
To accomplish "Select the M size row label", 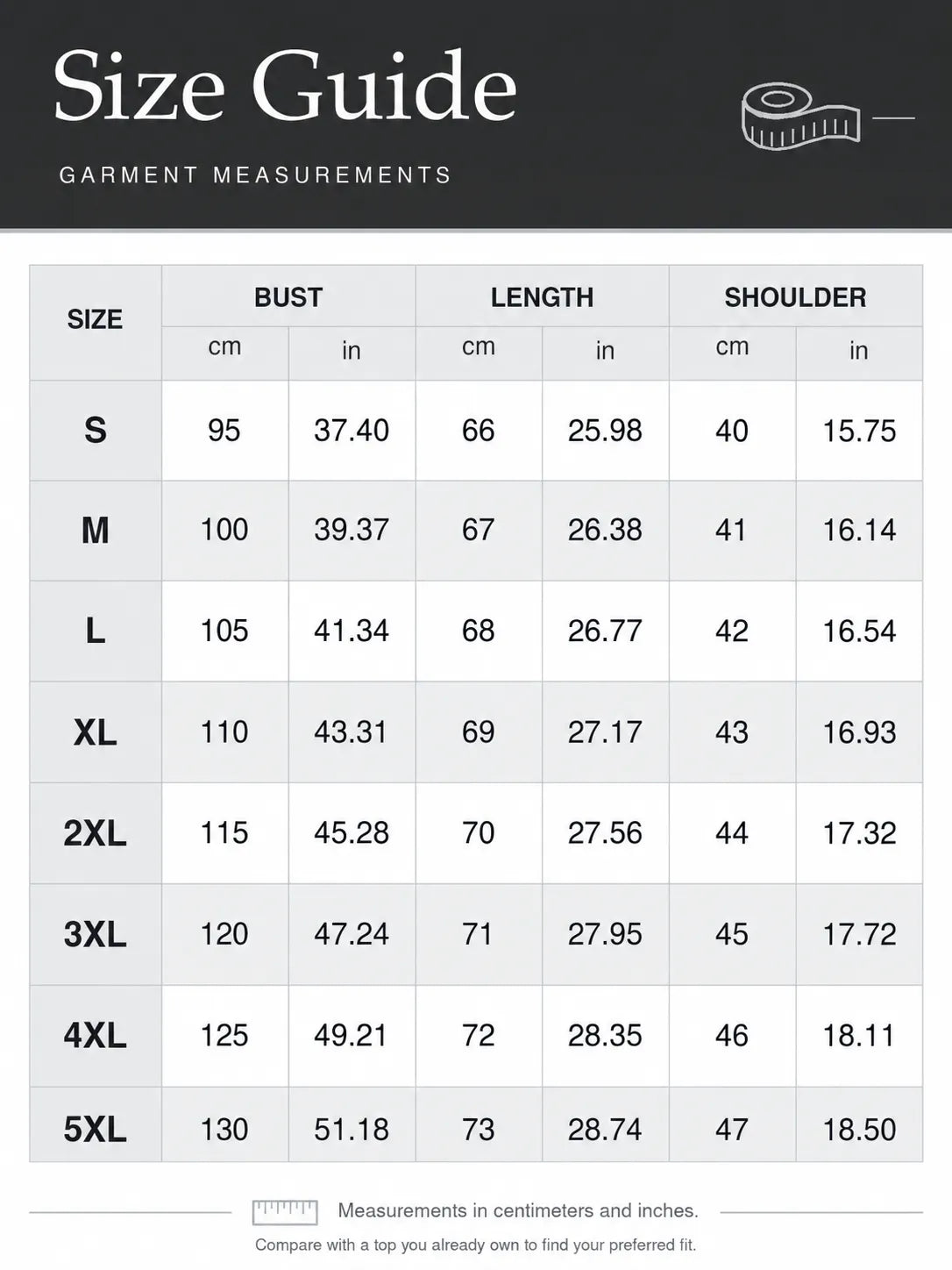I will click(96, 531).
